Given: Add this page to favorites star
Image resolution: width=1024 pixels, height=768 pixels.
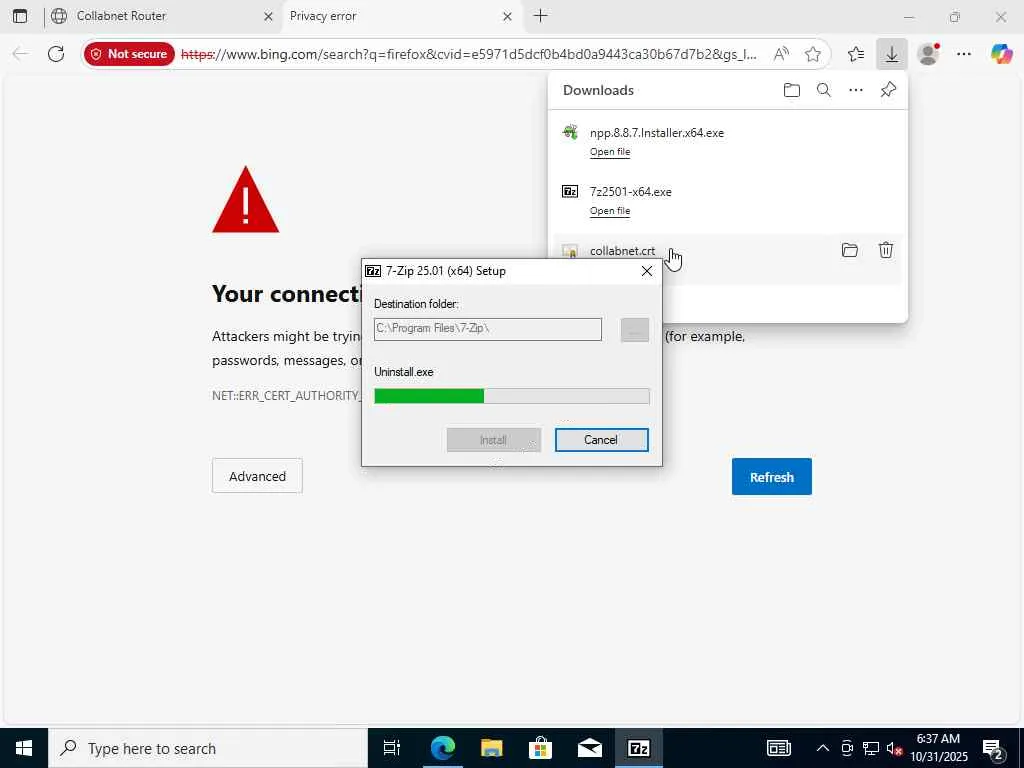Looking at the screenshot, I should tap(812, 54).
